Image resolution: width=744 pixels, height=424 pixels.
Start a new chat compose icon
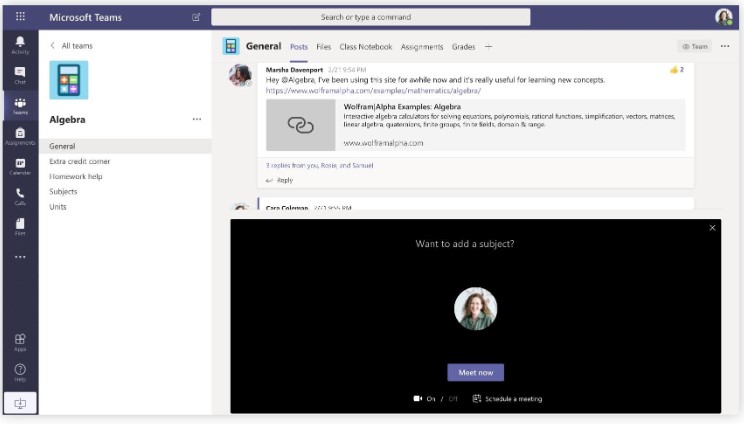tap(196, 18)
